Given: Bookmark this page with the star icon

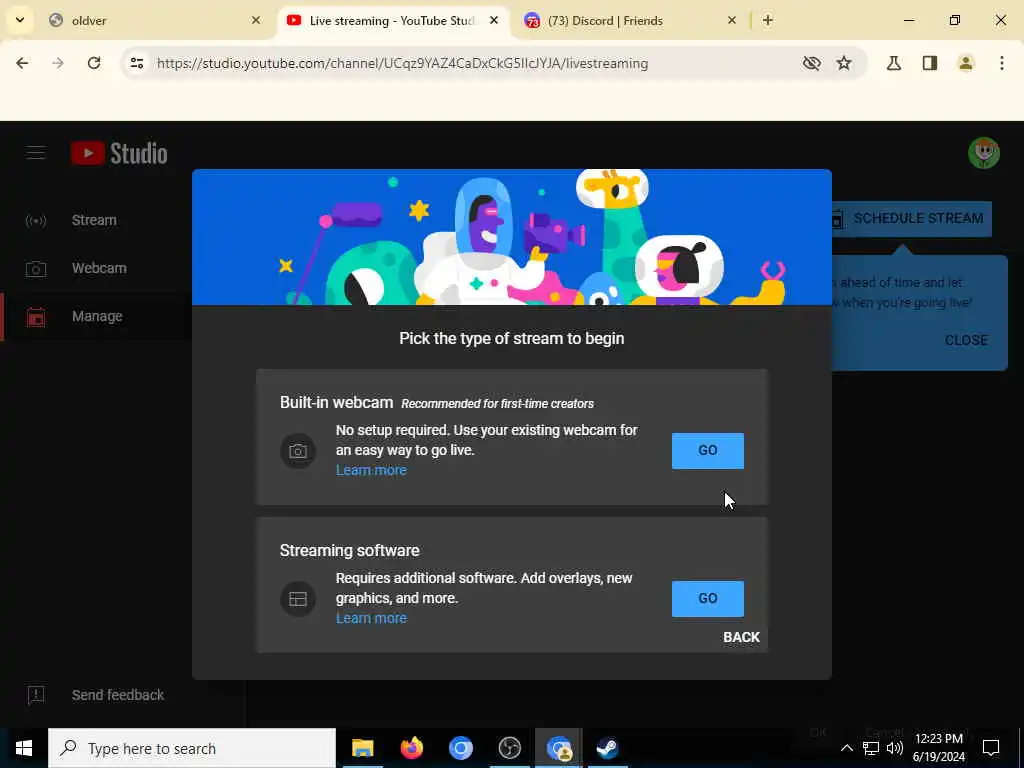Looking at the screenshot, I should click(x=844, y=63).
